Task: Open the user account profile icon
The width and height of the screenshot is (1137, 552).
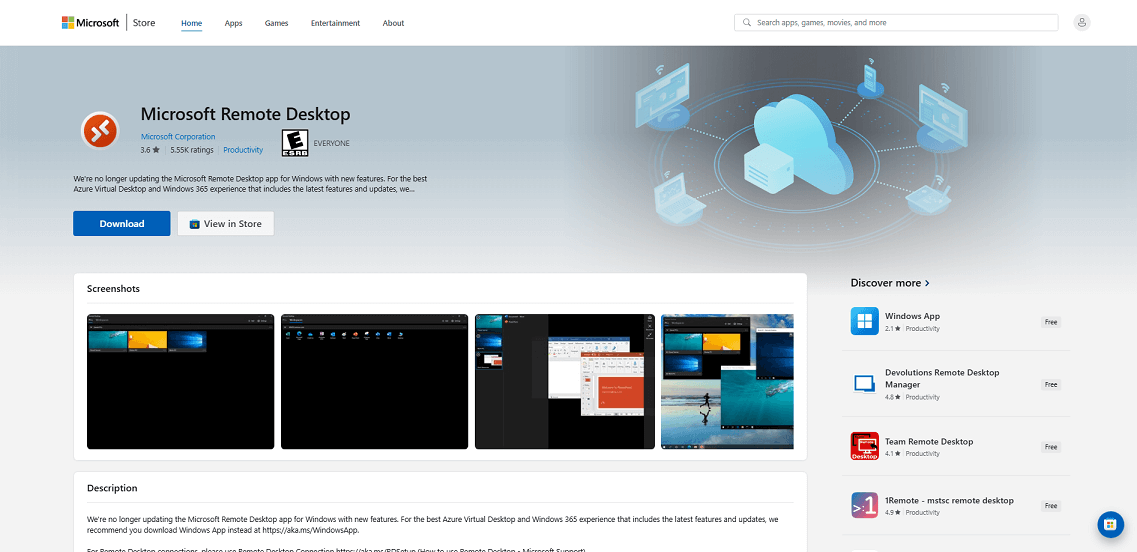Action: [x=1081, y=22]
